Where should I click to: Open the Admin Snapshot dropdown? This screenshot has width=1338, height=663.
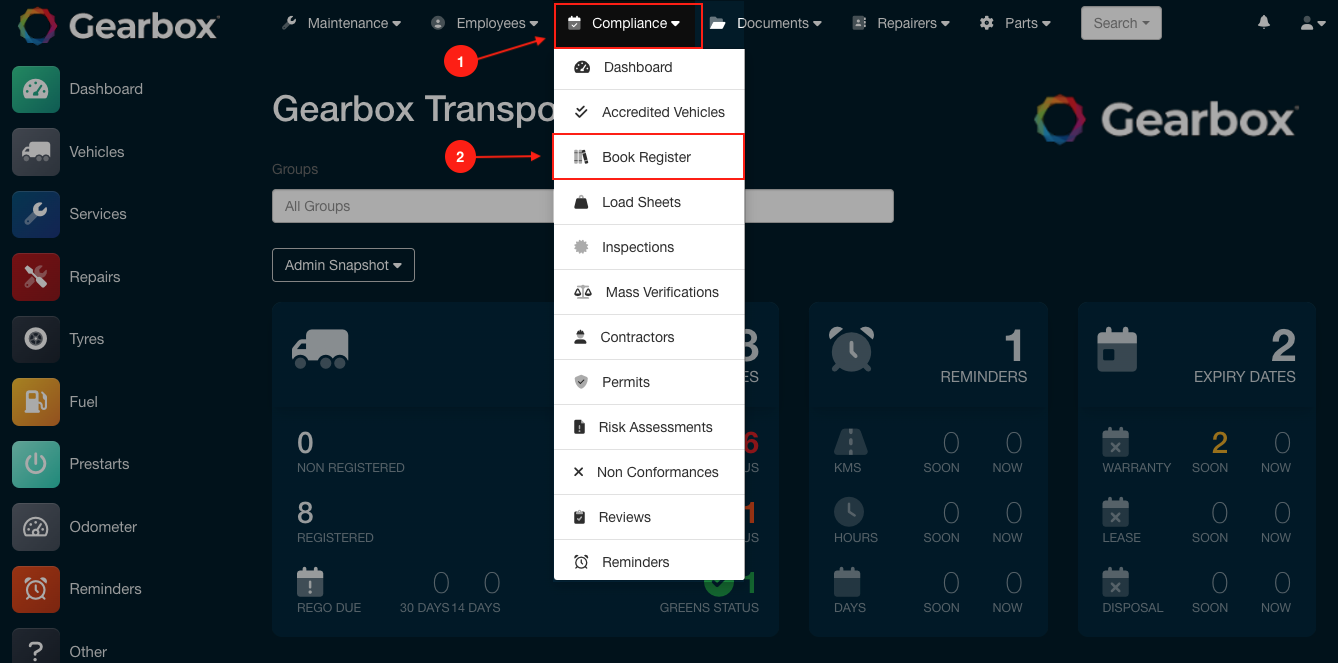pyautogui.click(x=343, y=265)
